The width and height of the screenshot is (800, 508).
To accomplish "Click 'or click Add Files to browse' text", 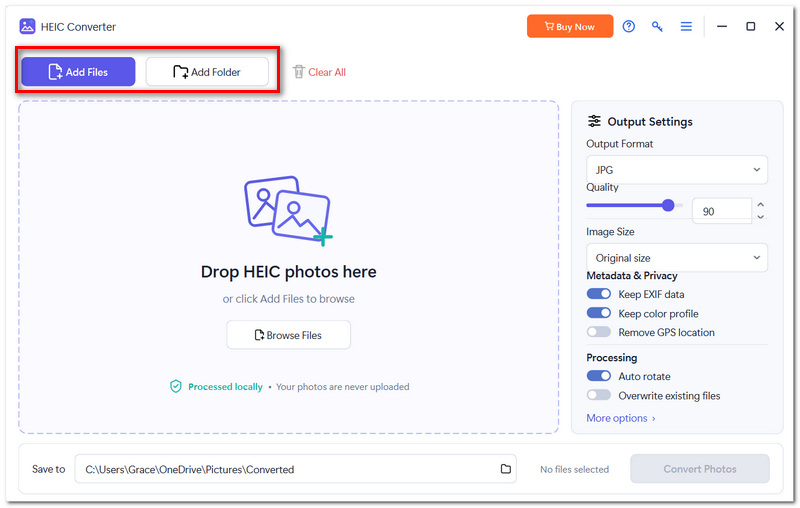I will coord(288,299).
